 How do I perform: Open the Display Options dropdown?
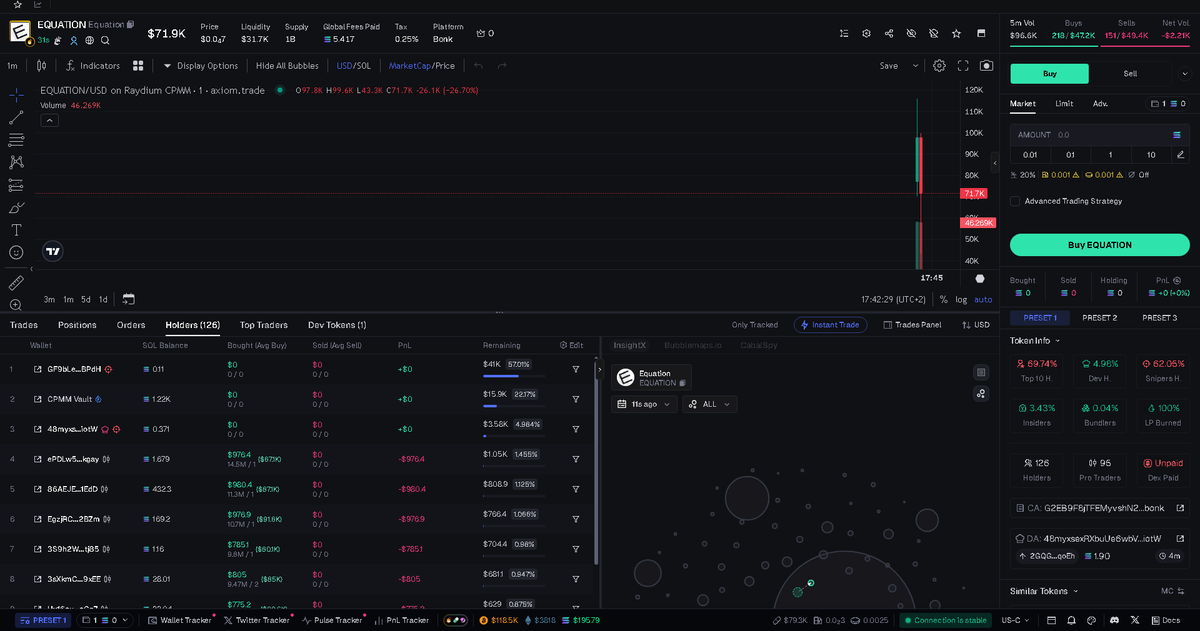click(200, 66)
